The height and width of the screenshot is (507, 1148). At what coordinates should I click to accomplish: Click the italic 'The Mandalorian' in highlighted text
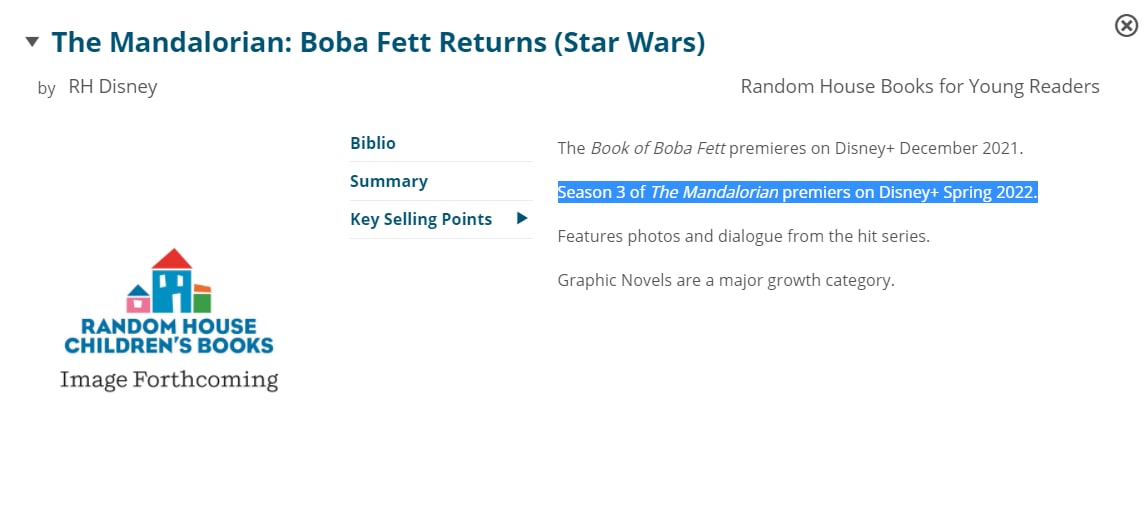(714, 192)
